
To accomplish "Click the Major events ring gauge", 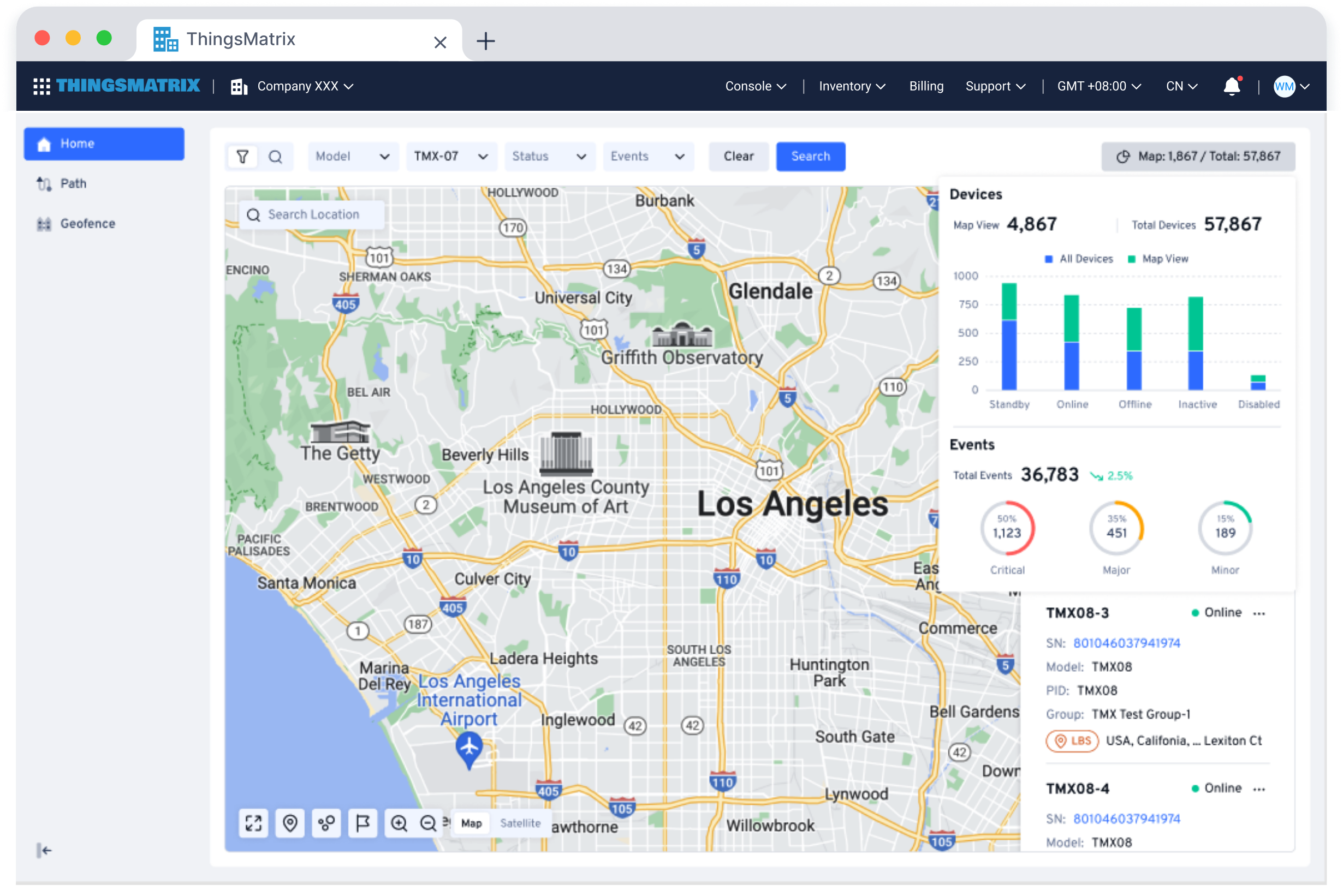I will (x=1116, y=529).
